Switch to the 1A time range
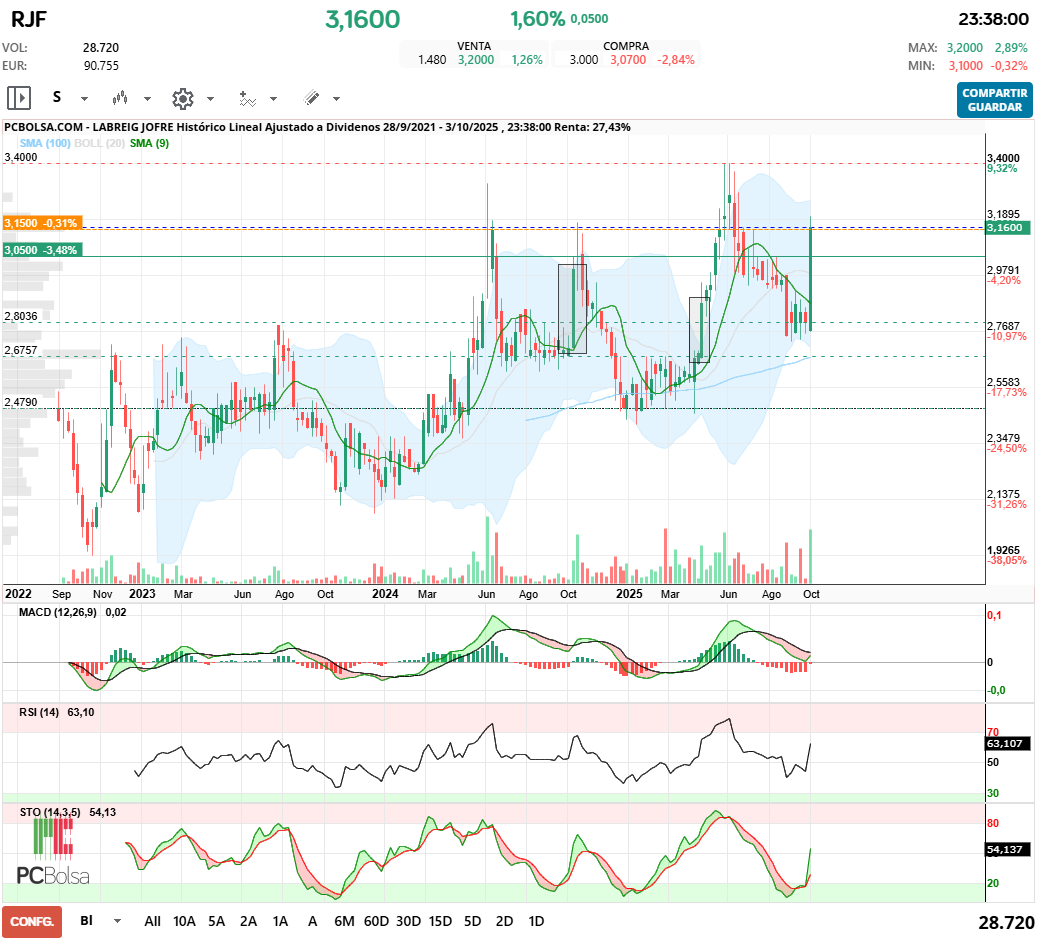The image size is (1048, 943). click(x=280, y=921)
